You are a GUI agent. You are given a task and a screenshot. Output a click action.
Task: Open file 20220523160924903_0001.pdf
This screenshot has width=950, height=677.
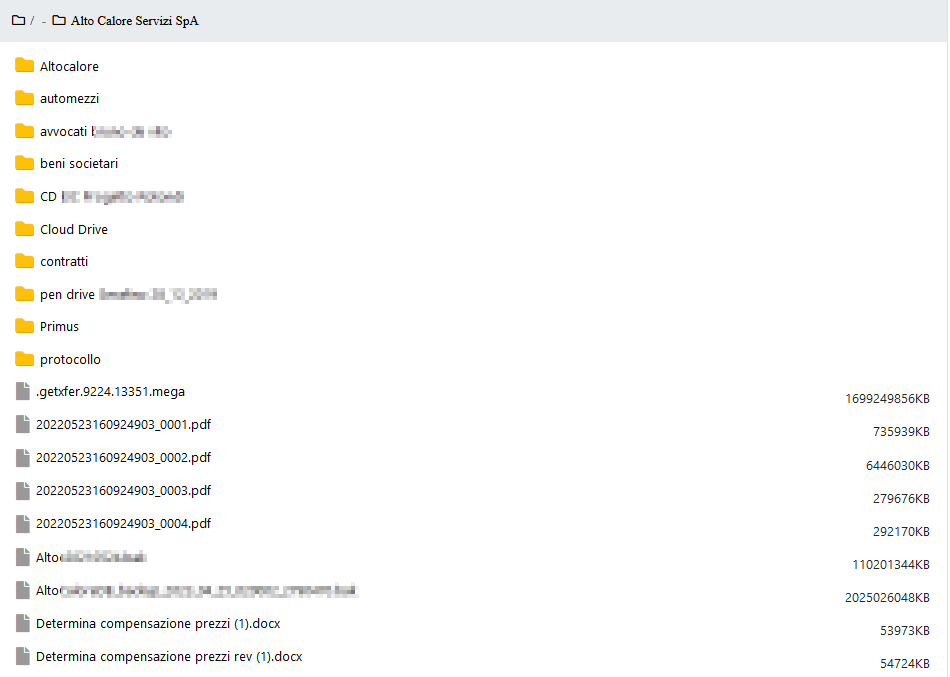[123, 425]
